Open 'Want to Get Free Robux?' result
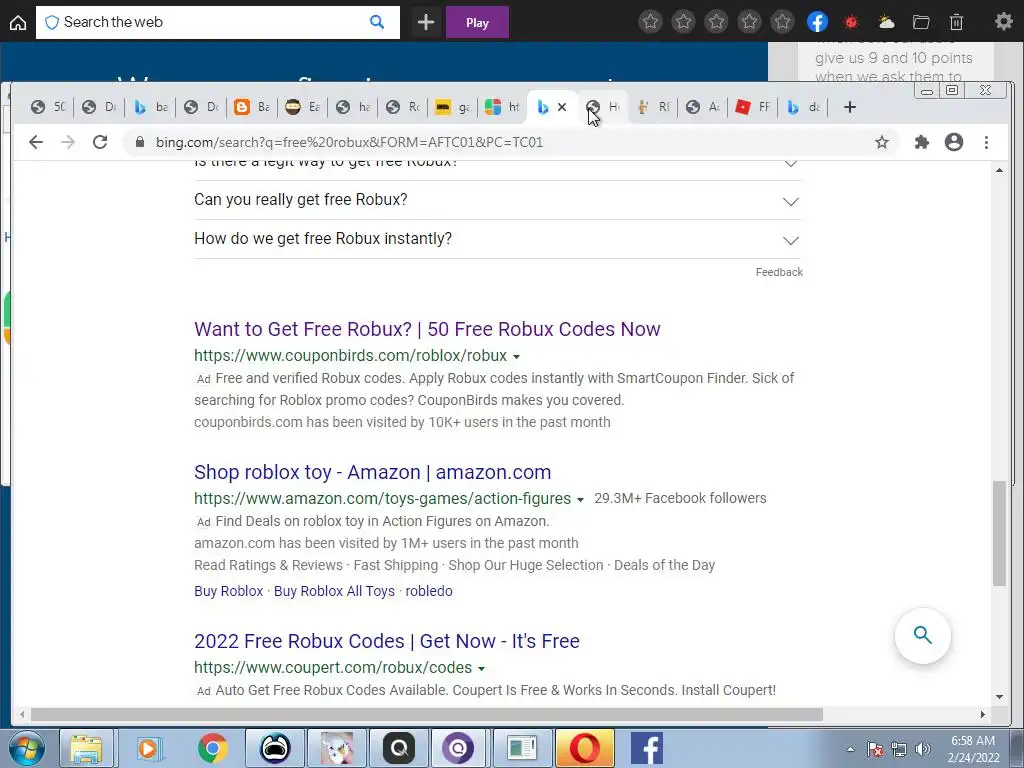The image size is (1024, 768). 427,329
